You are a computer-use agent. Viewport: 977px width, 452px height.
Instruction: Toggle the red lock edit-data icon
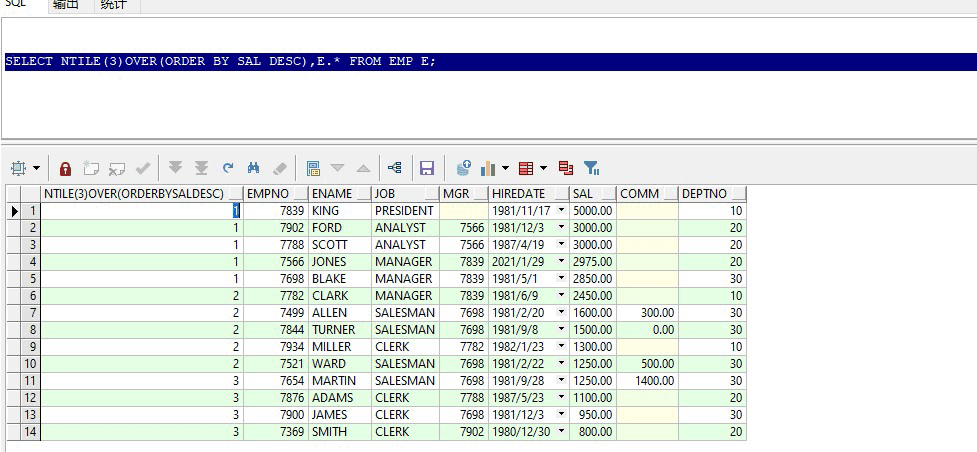click(x=65, y=169)
